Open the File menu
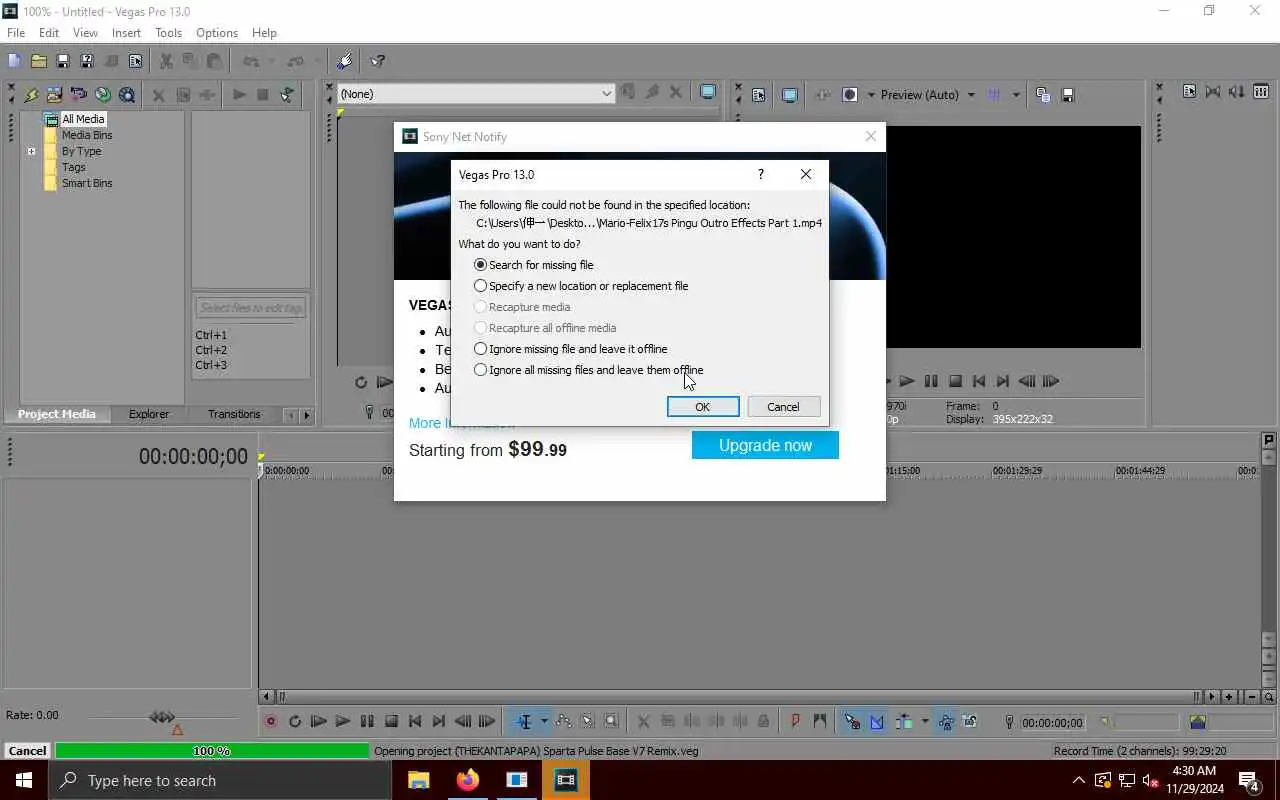 (x=16, y=33)
